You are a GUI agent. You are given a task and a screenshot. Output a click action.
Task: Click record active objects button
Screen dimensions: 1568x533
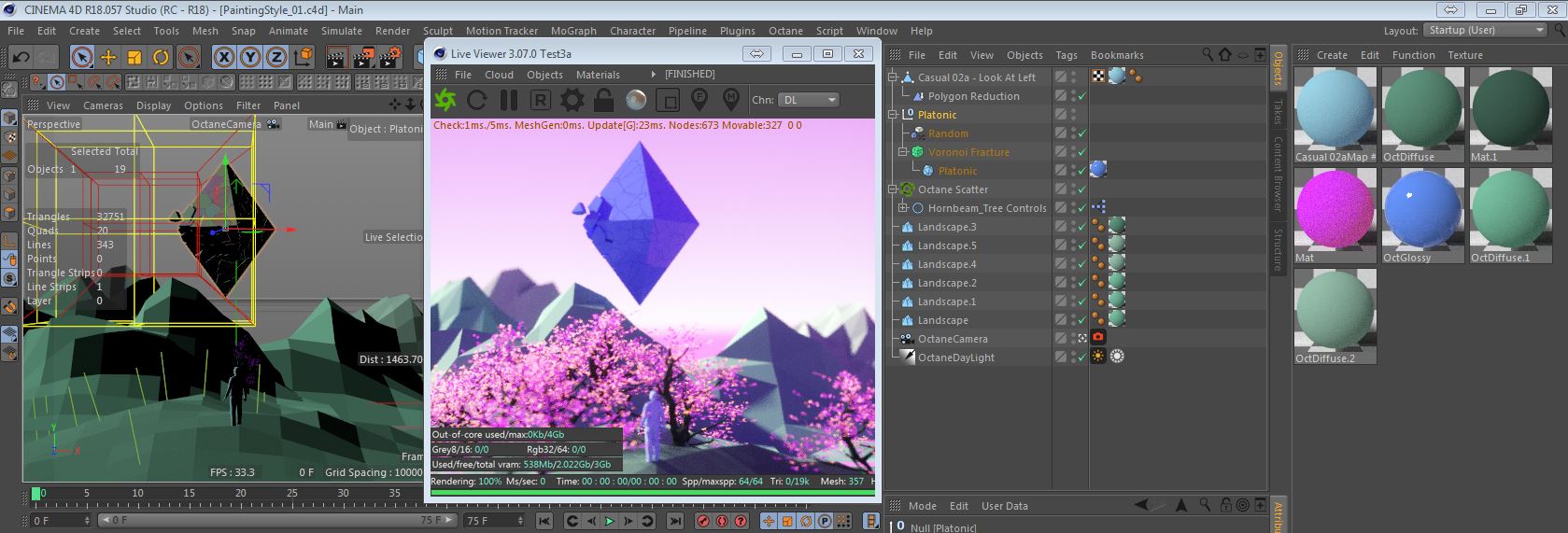click(703, 521)
